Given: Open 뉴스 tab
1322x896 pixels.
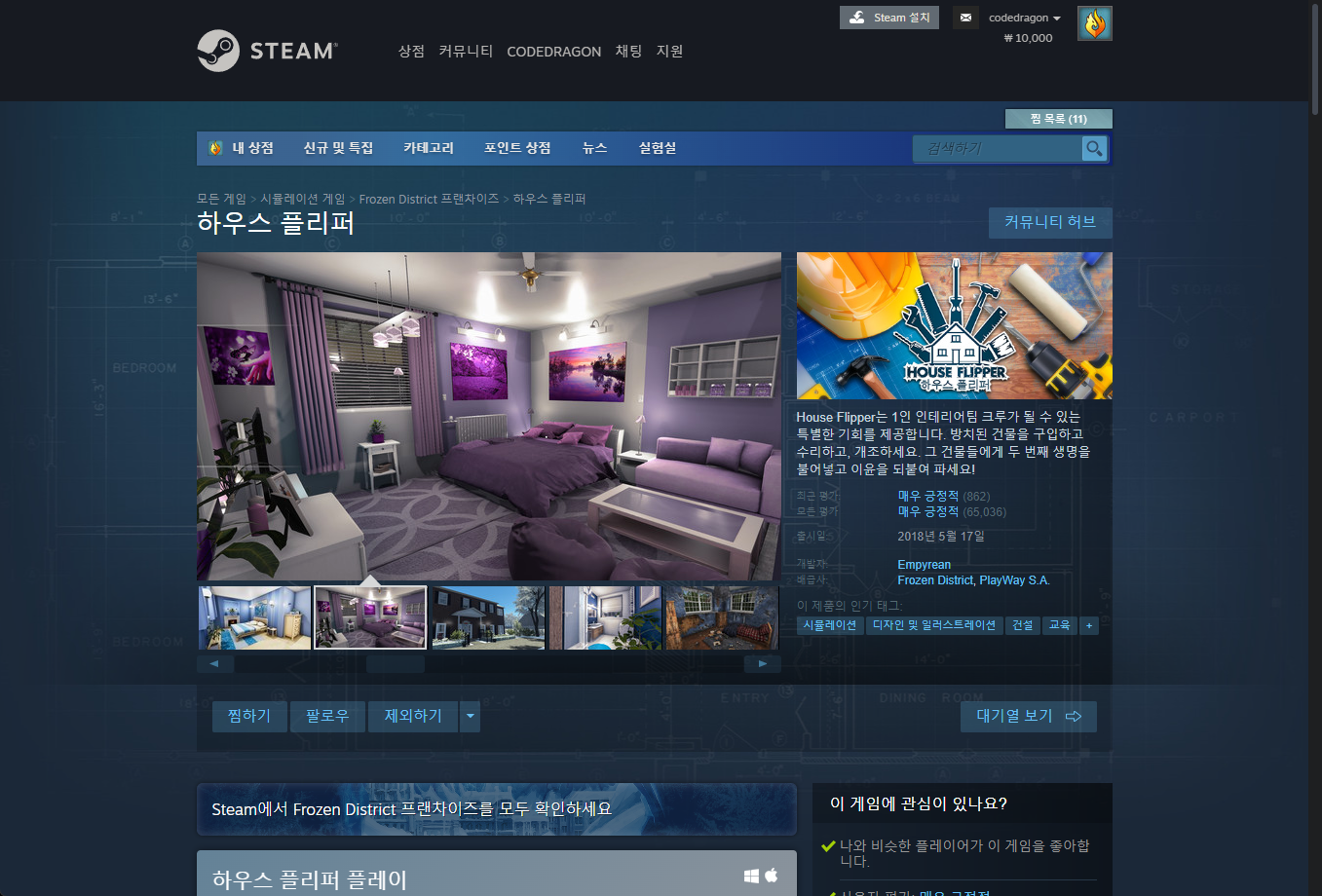Looking at the screenshot, I should click(594, 148).
